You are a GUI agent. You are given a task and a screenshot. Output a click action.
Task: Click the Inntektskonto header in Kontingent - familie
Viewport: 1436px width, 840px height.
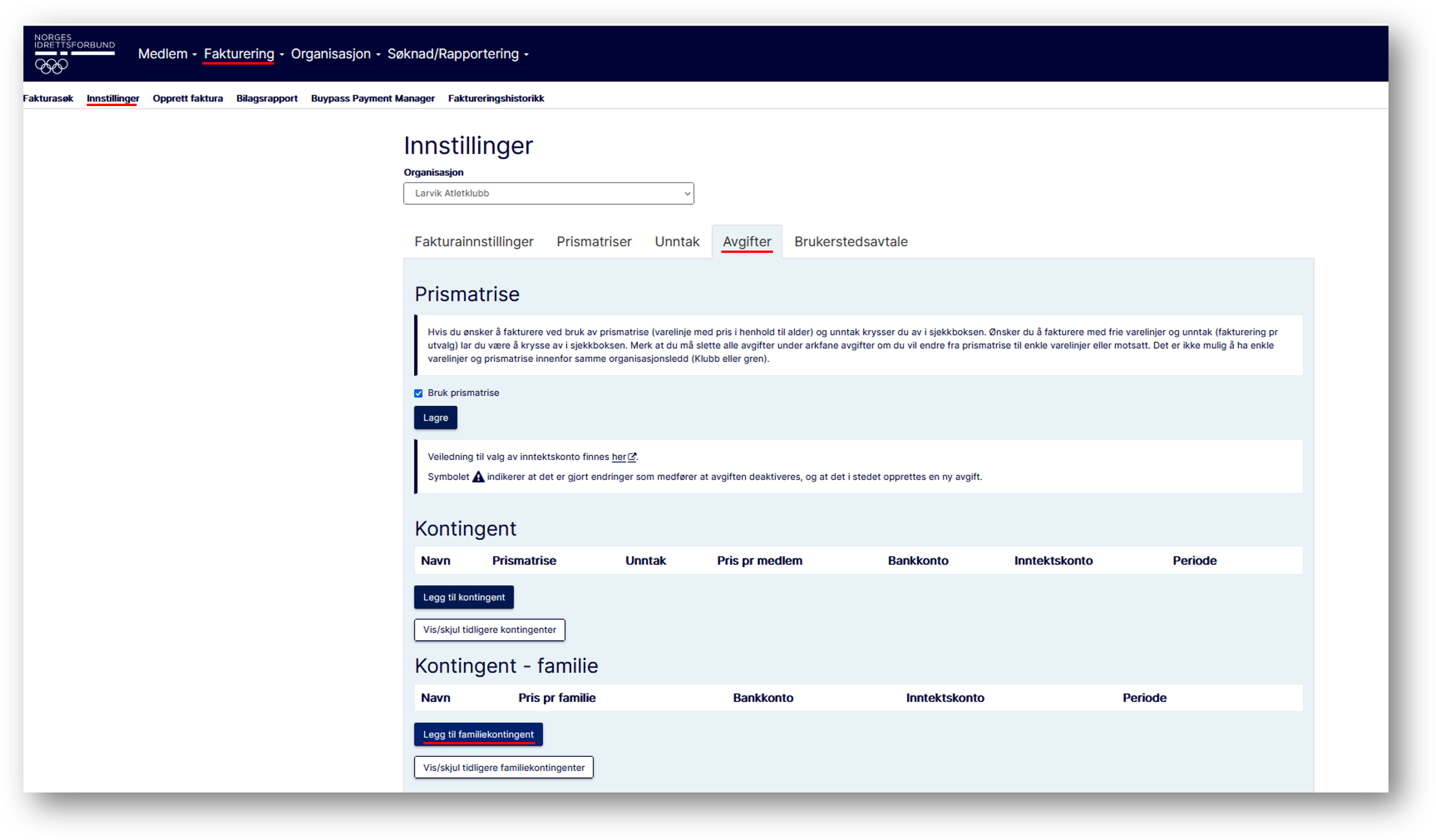(945, 698)
